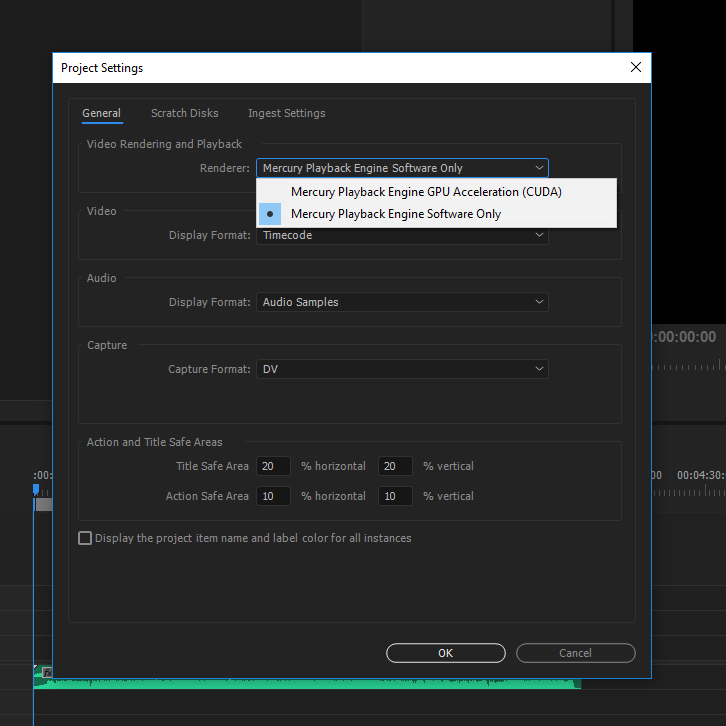This screenshot has height=726, width=726.
Task: Click the Title Safe Area horizontal field
Action: pos(273,466)
